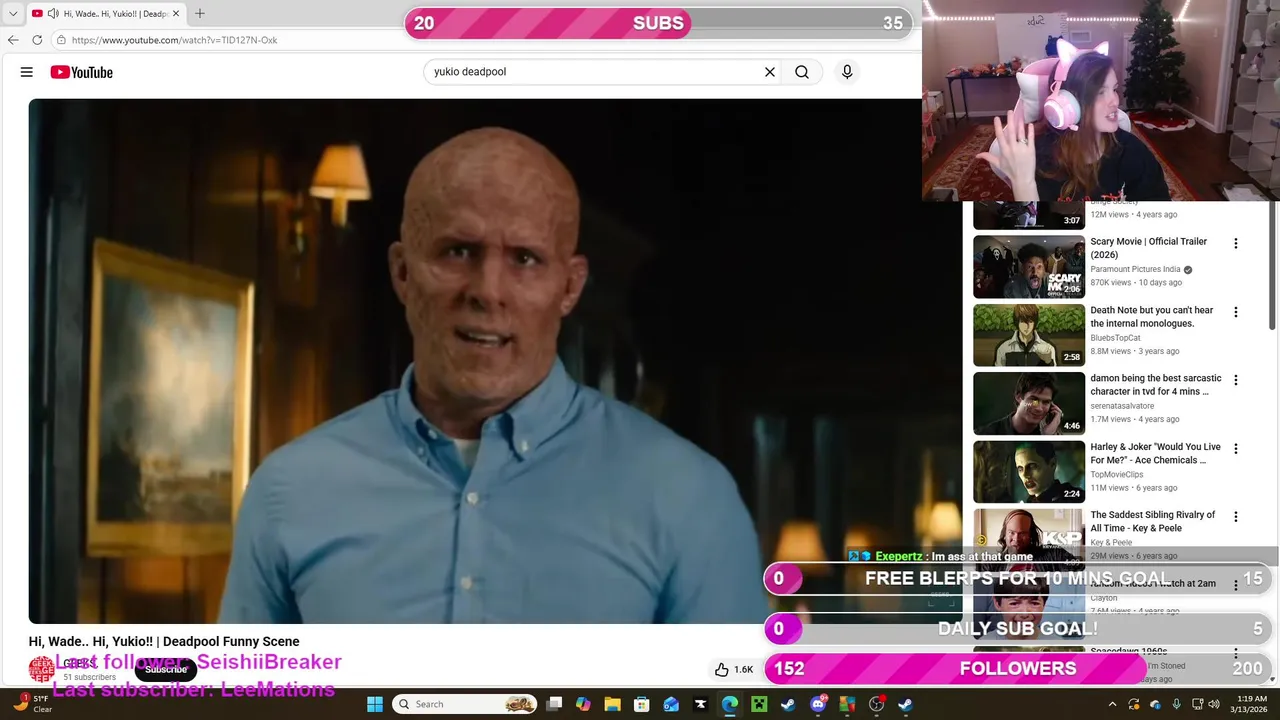Screen dimensions: 1280x720
Task: Click the YouTube logo to go home
Action: 81,72
